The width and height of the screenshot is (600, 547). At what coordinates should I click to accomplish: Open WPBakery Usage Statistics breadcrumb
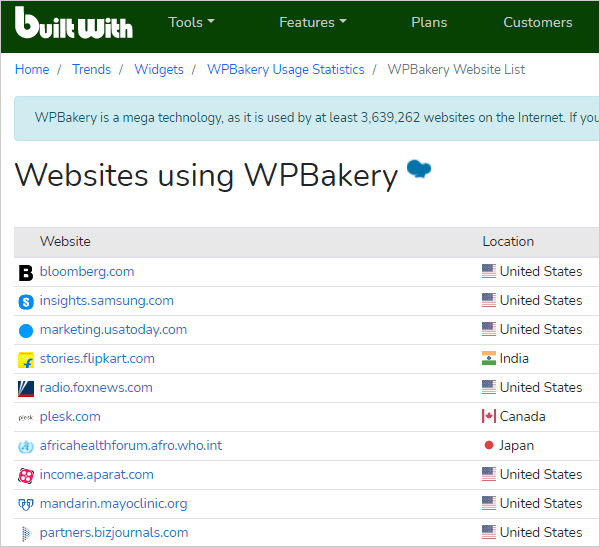coord(285,69)
